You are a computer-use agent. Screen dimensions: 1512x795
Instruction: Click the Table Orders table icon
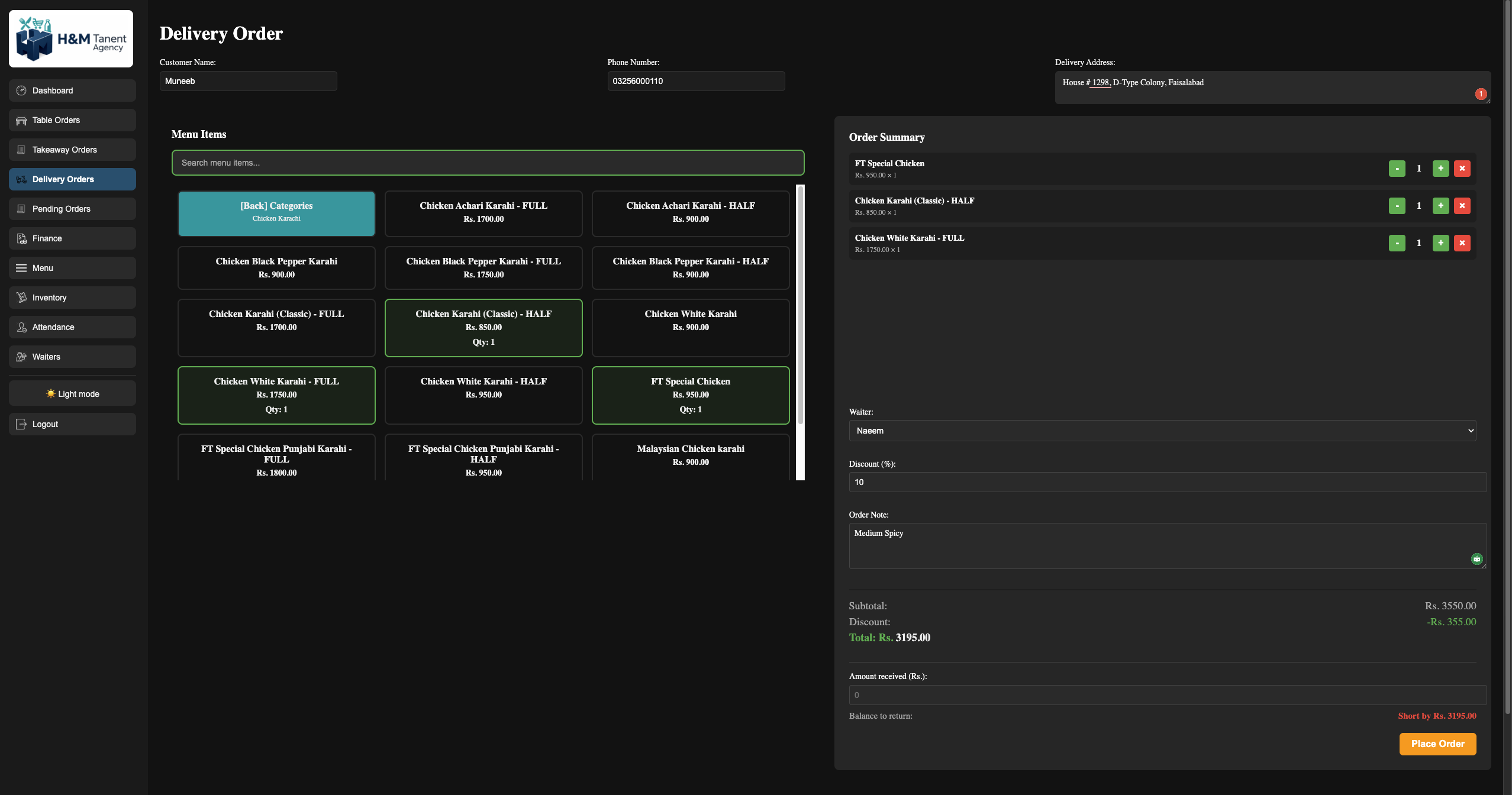(x=21, y=121)
